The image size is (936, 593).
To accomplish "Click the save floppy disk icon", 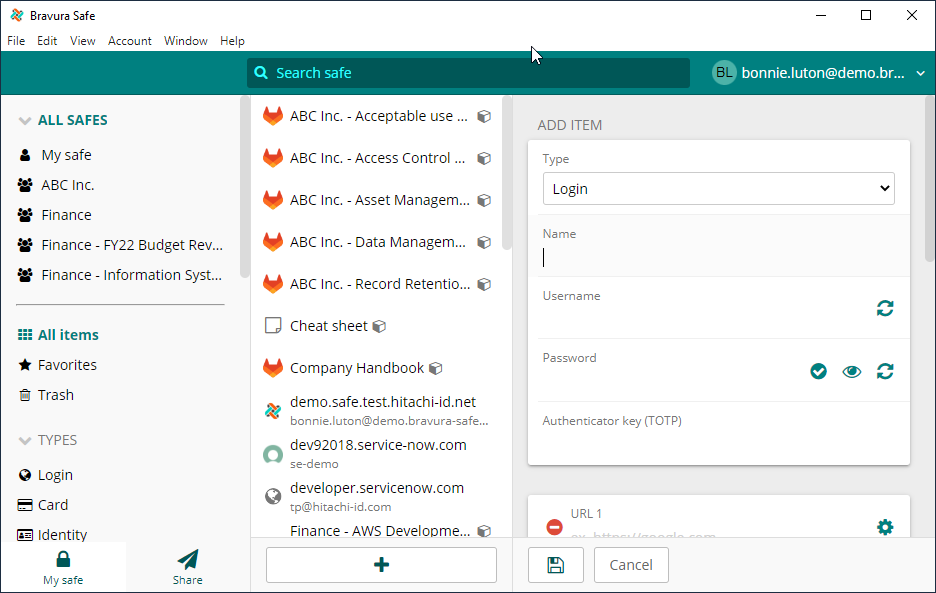I will [556, 565].
